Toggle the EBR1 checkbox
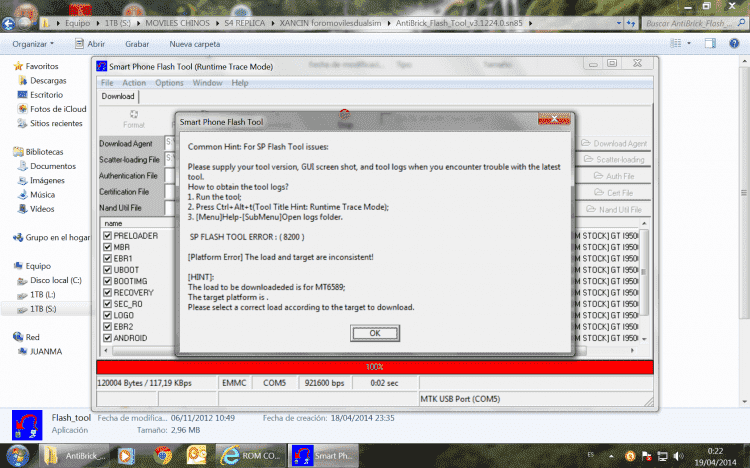 [x=108, y=258]
